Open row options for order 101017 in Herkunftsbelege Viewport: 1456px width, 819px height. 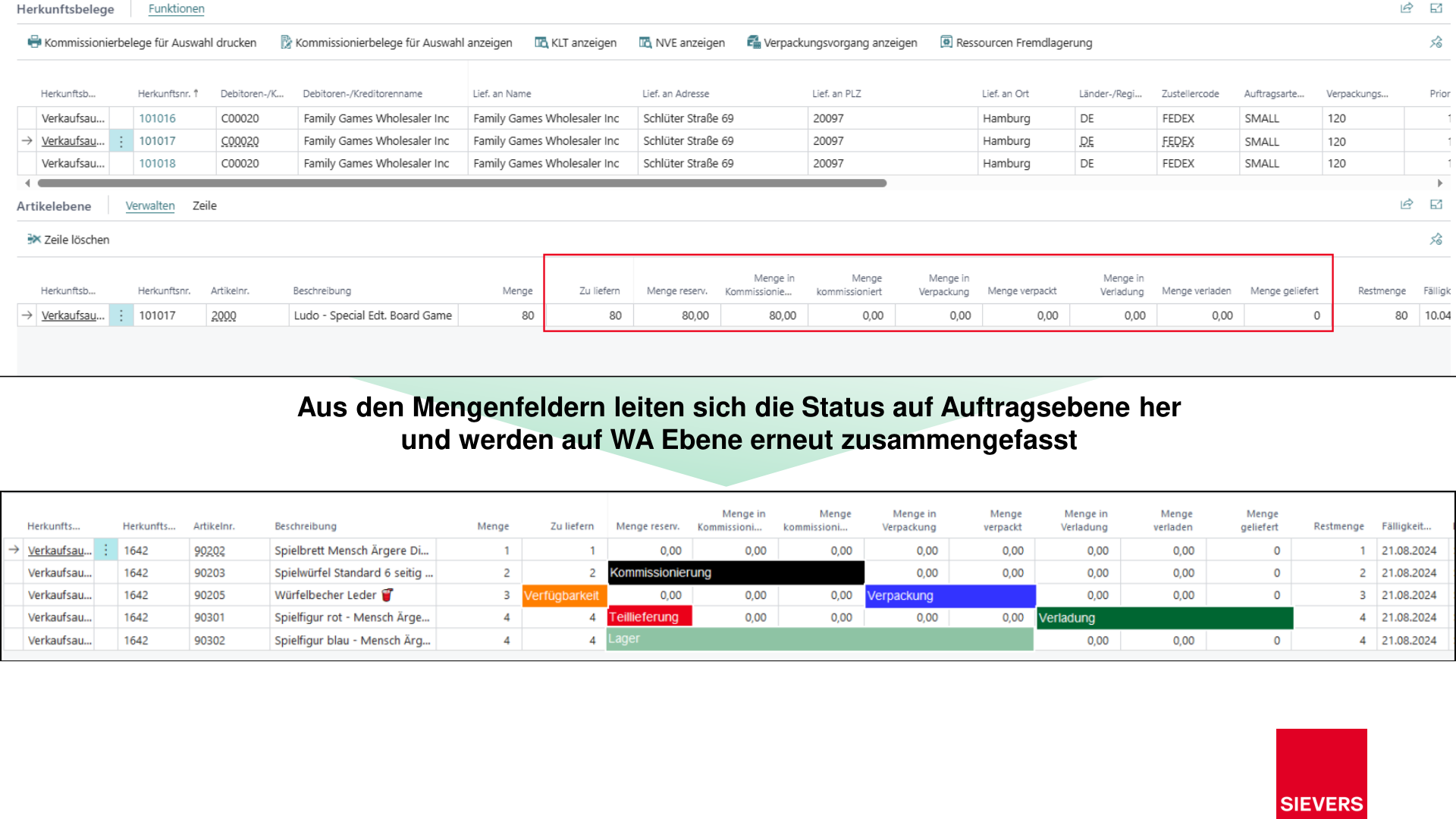tap(121, 141)
